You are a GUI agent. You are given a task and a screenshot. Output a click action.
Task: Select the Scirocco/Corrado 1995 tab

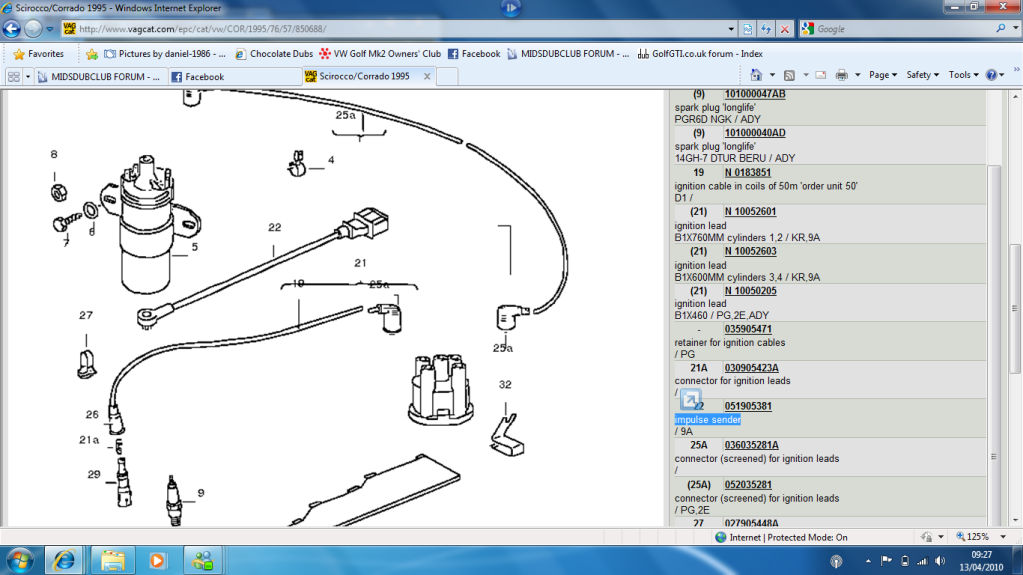coord(363,76)
